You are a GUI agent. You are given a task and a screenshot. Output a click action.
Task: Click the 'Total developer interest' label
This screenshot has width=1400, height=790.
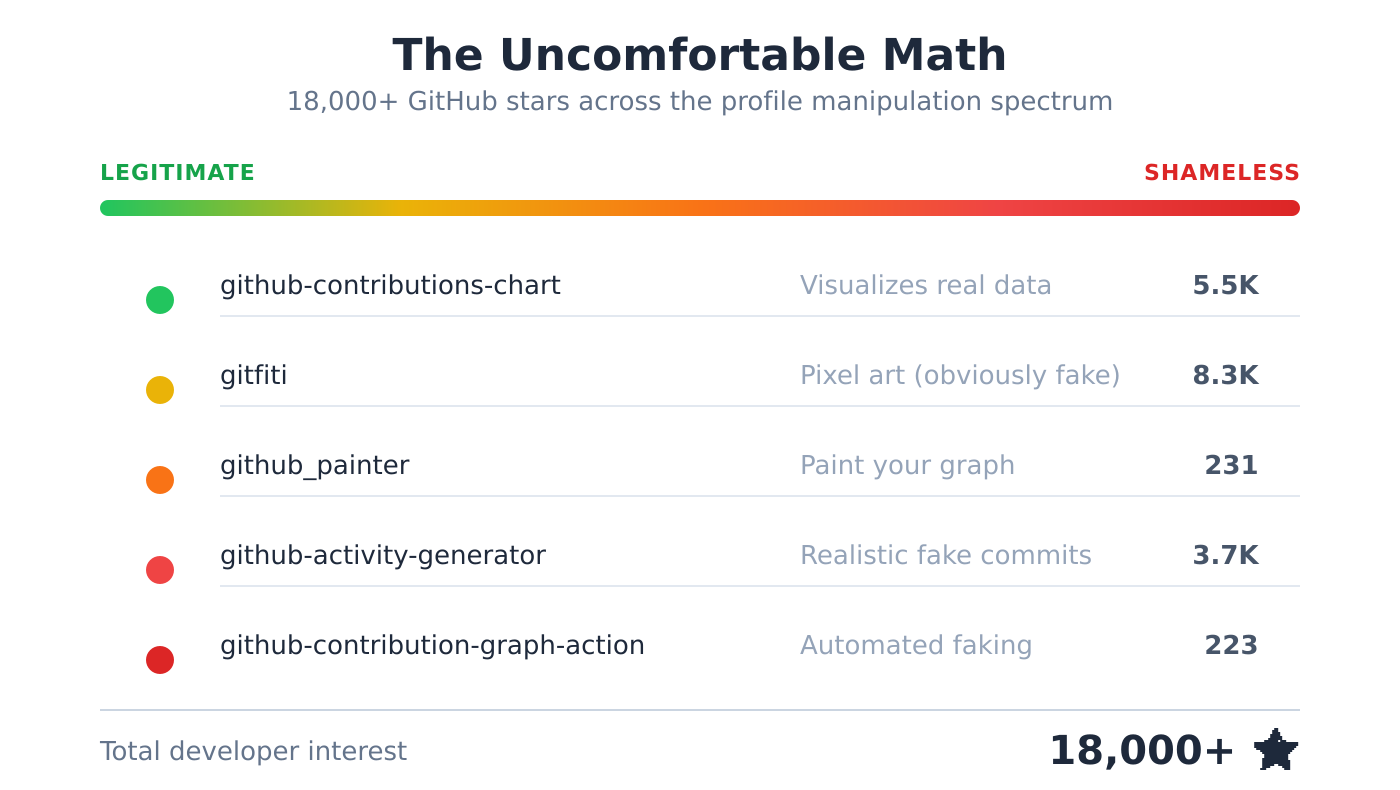point(253,752)
